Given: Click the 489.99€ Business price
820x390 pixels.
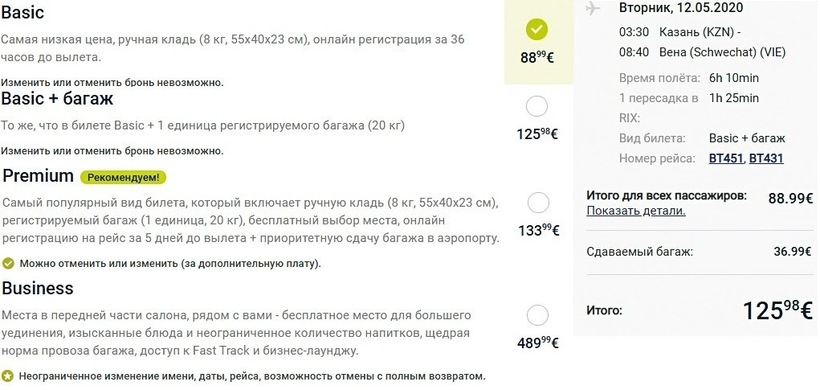Looking at the screenshot, I should pyautogui.click(x=538, y=343).
